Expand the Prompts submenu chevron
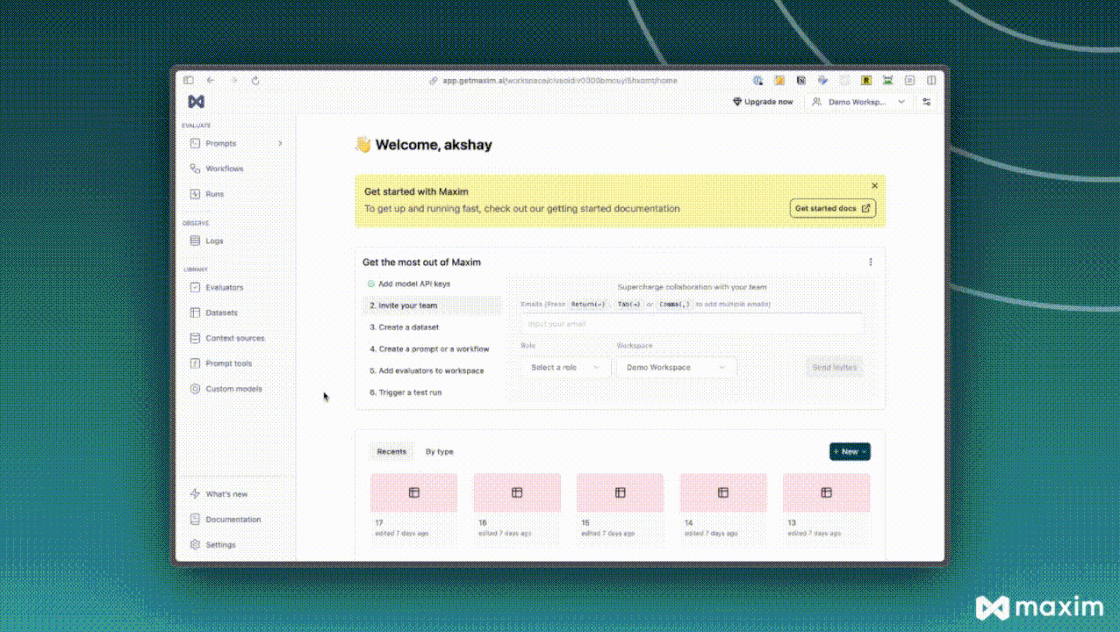Image resolution: width=1120 pixels, height=632 pixels. [280, 144]
